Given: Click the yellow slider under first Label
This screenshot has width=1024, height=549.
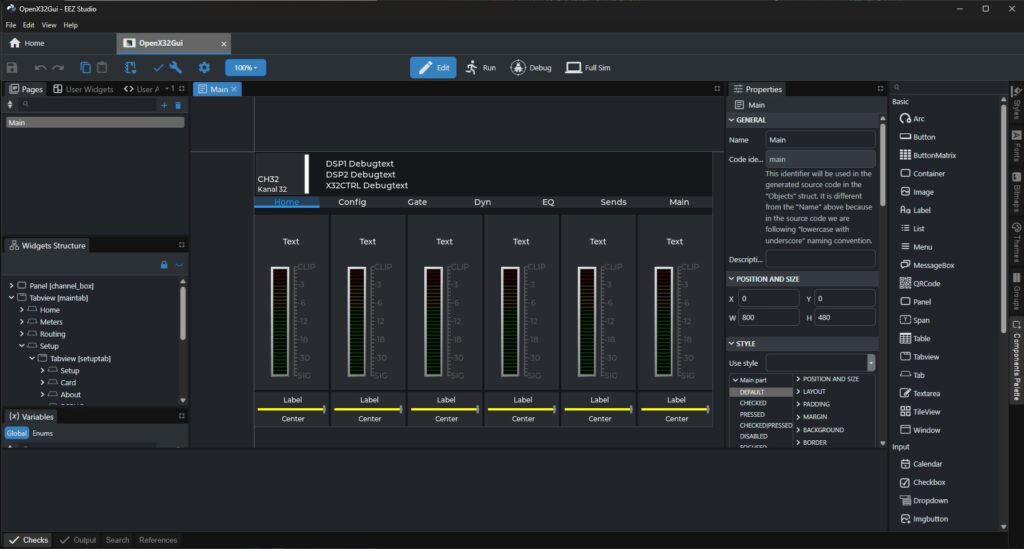Looking at the screenshot, I should (291, 409).
